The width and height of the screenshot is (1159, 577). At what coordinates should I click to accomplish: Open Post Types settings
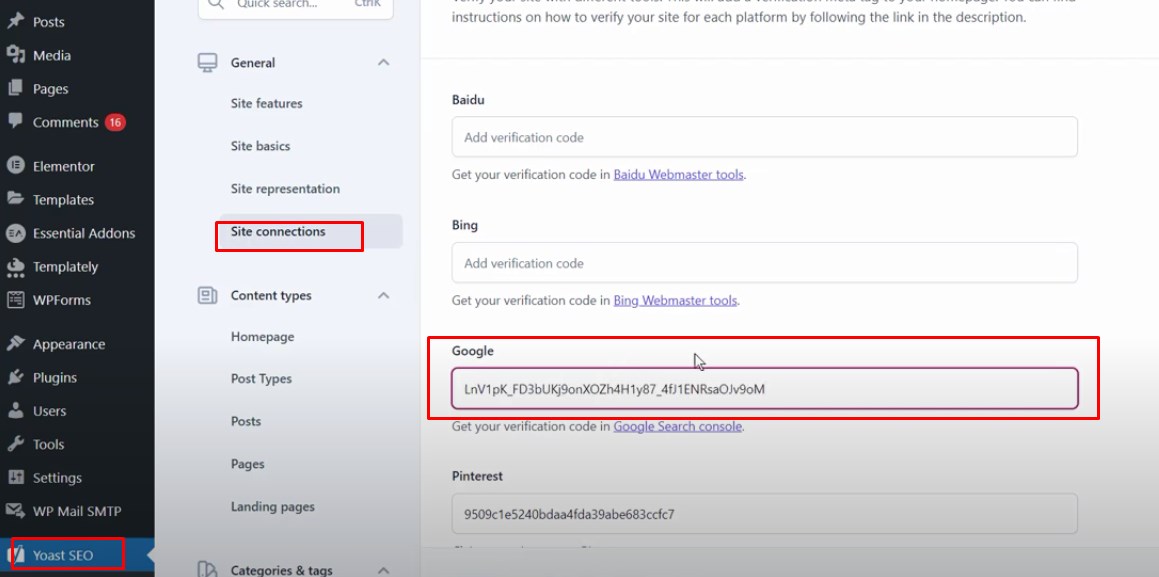pyautogui.click(x=261, y=379)
